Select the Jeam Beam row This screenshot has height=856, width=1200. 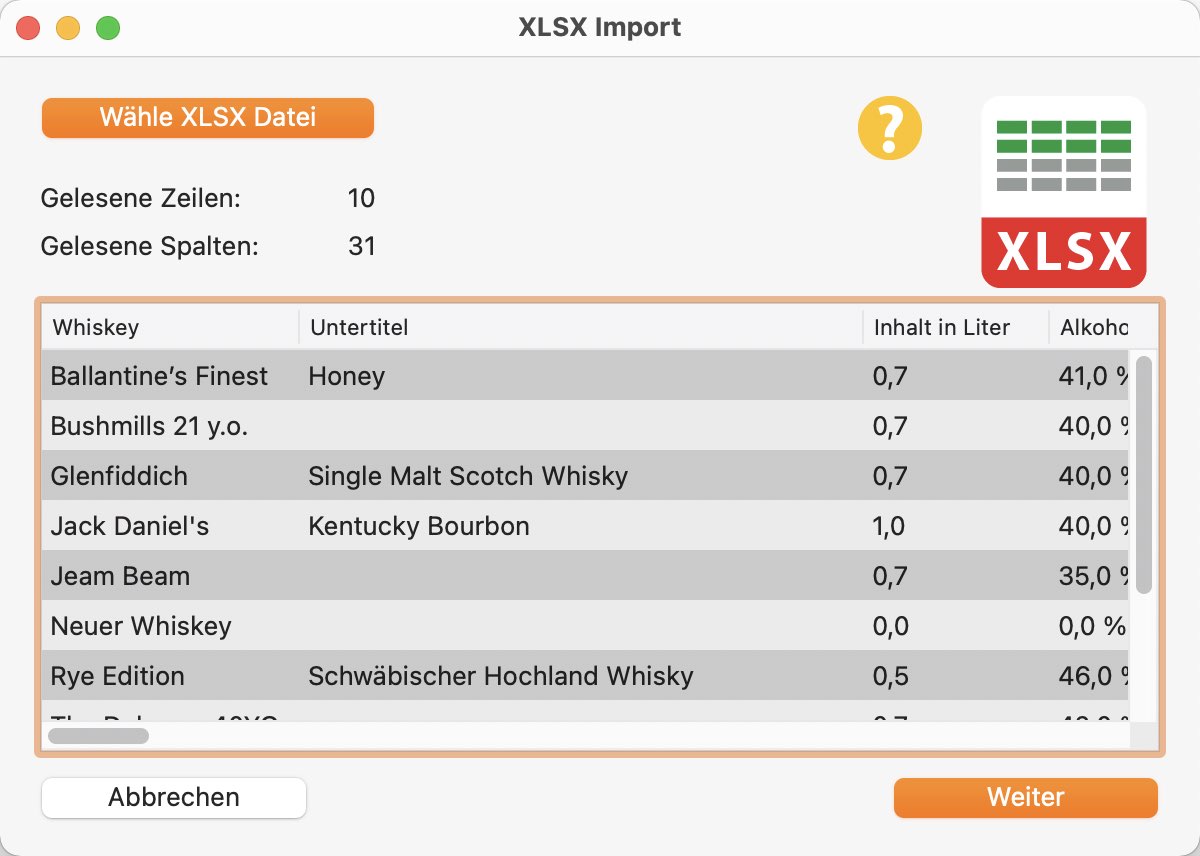[x=586, y=576]
